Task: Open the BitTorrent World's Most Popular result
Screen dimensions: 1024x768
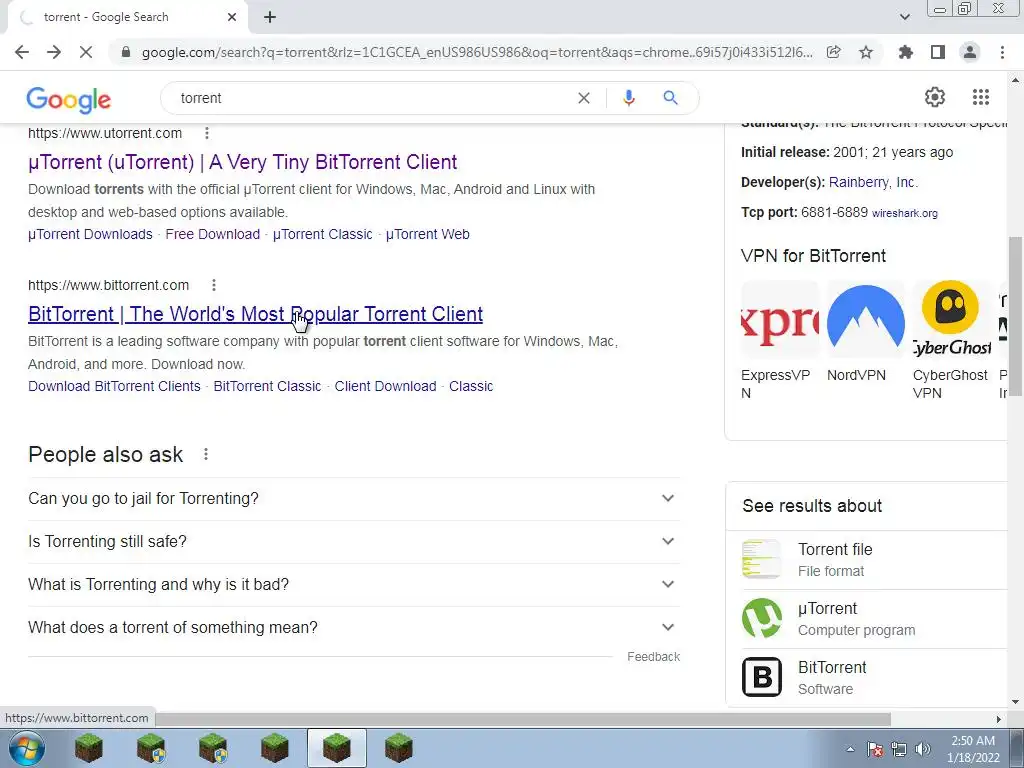Action: pos(255,314)
